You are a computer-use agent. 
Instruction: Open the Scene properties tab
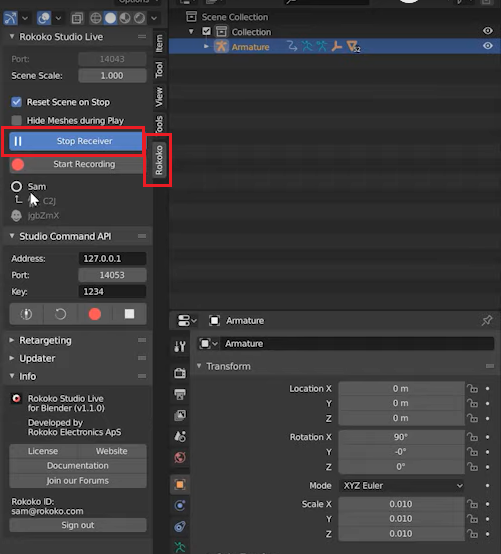point(180,437)
